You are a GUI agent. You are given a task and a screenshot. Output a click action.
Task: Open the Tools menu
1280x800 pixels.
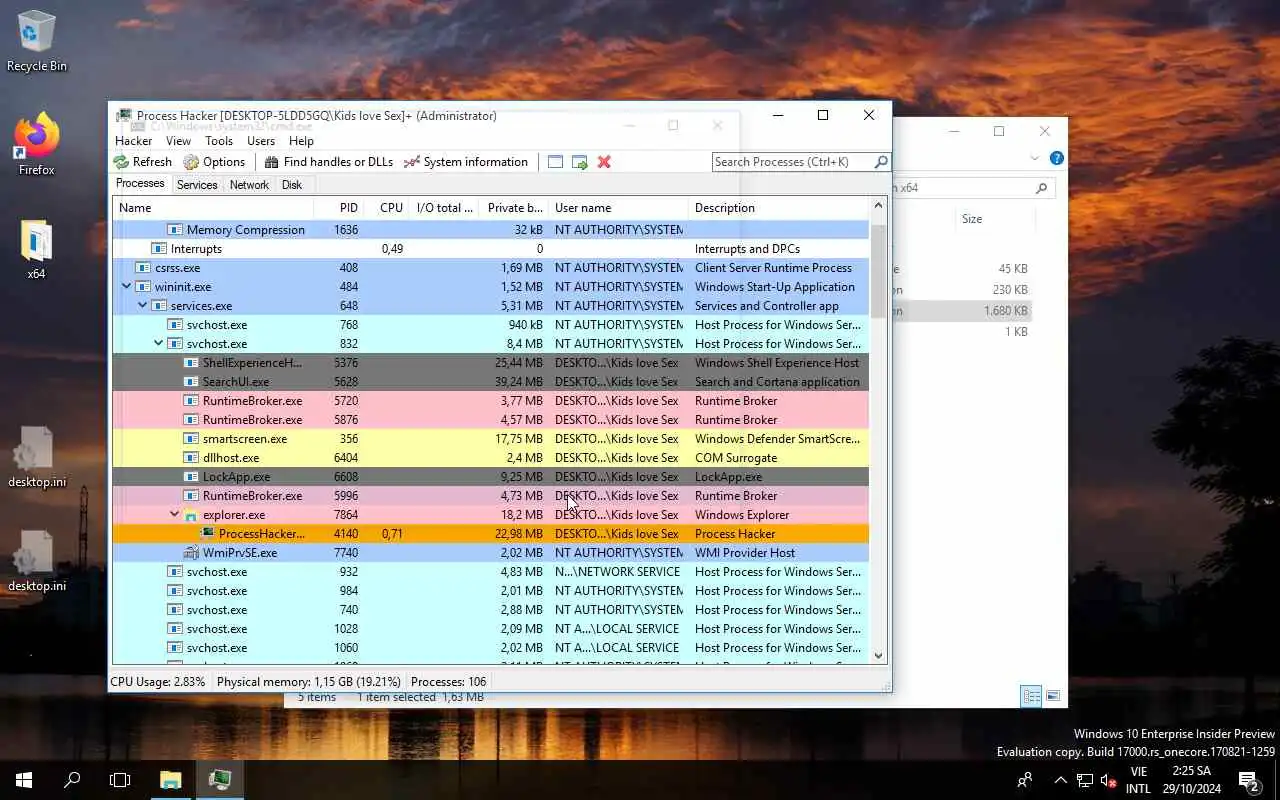point(219,141)
